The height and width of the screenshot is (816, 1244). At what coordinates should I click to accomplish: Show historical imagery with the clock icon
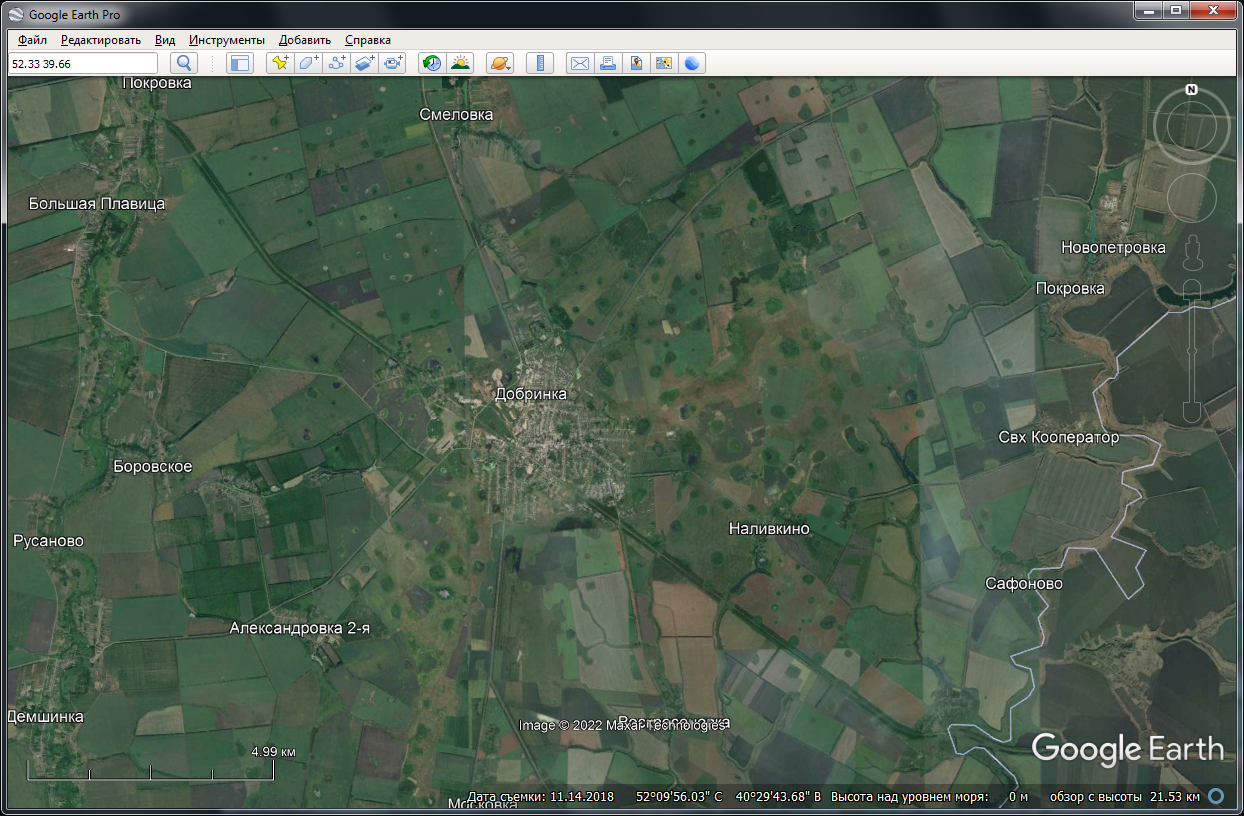[432, 63]
